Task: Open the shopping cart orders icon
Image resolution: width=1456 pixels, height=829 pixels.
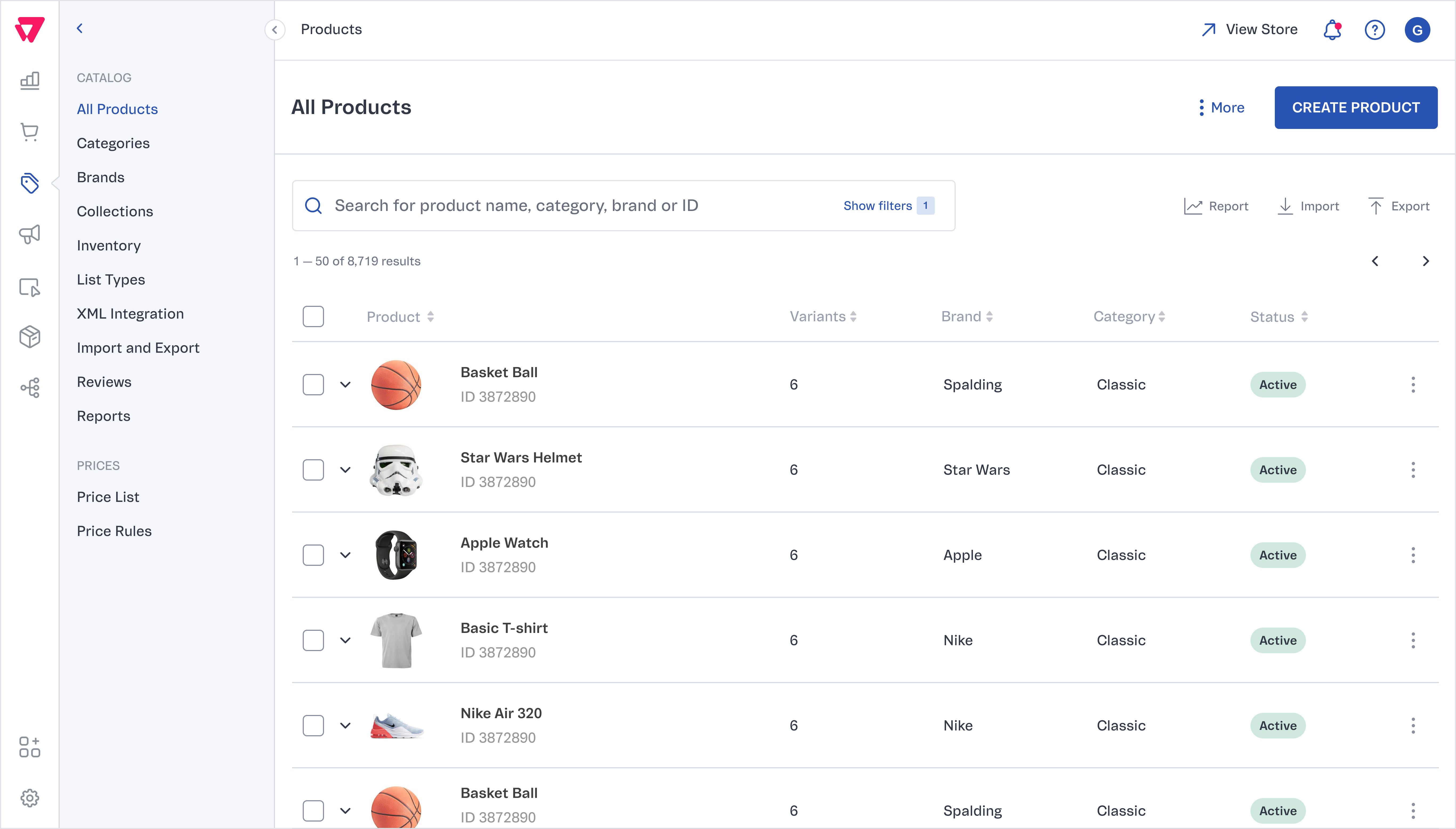Action: 30,132
